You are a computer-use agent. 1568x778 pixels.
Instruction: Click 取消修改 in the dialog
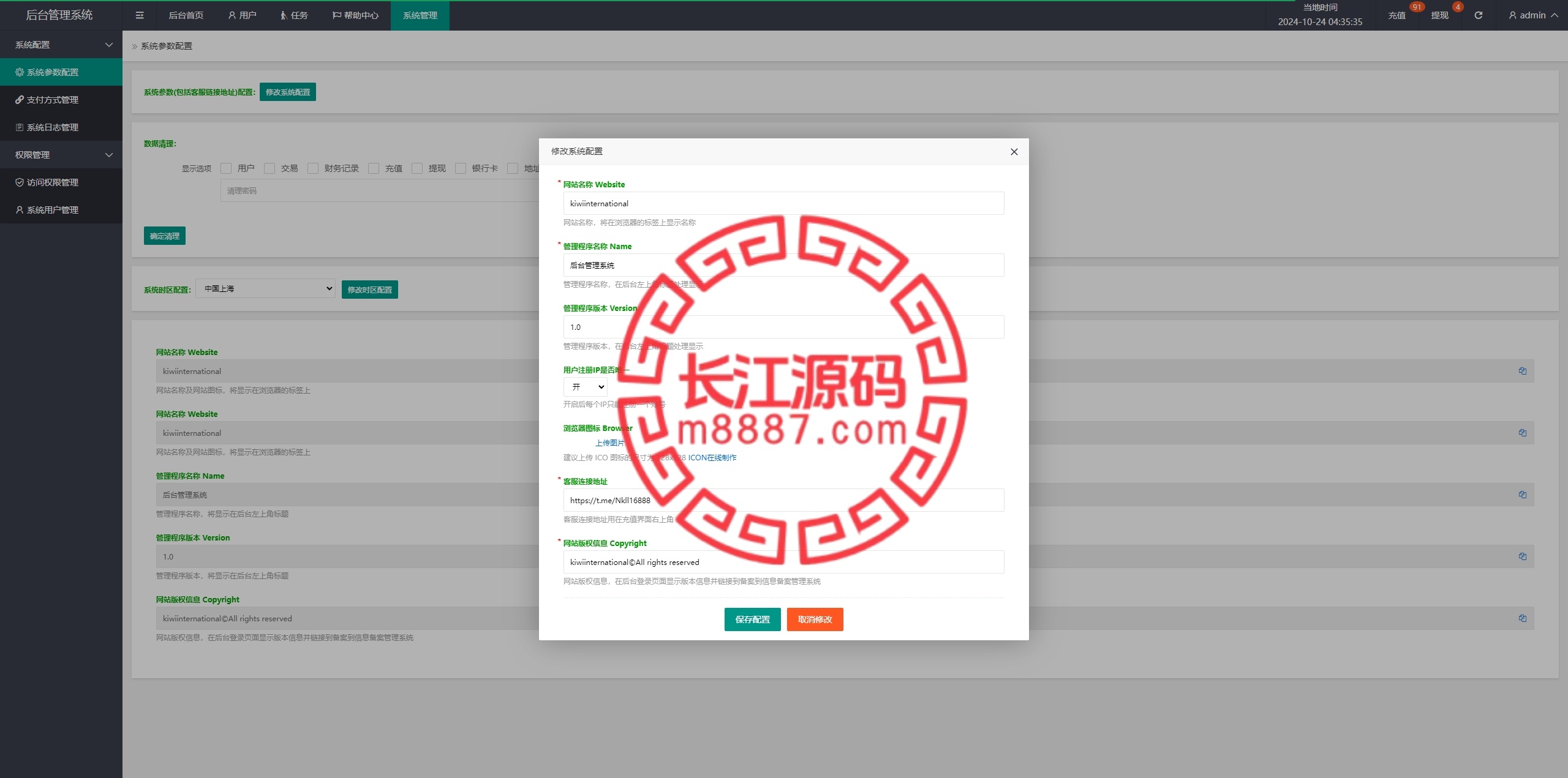coord(815,619)
